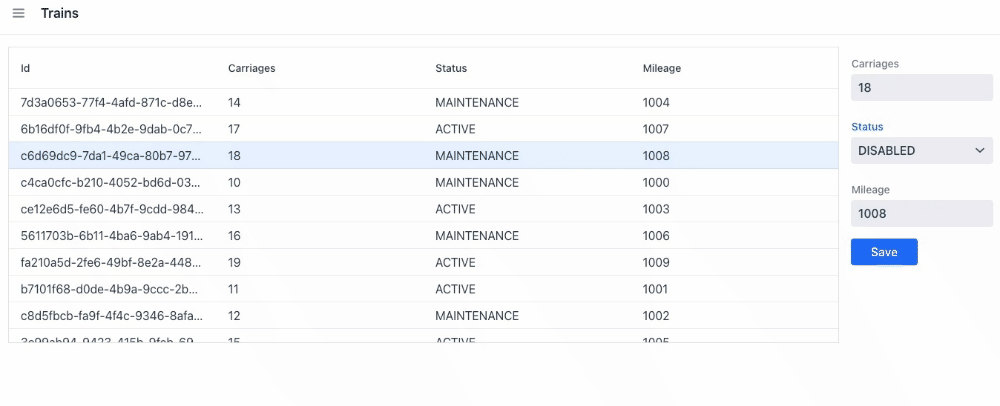Image resolution: width=1000 pixels, height=406 pixels.
Task: Select the row with mileage 1009
Action: click(656, 263)
